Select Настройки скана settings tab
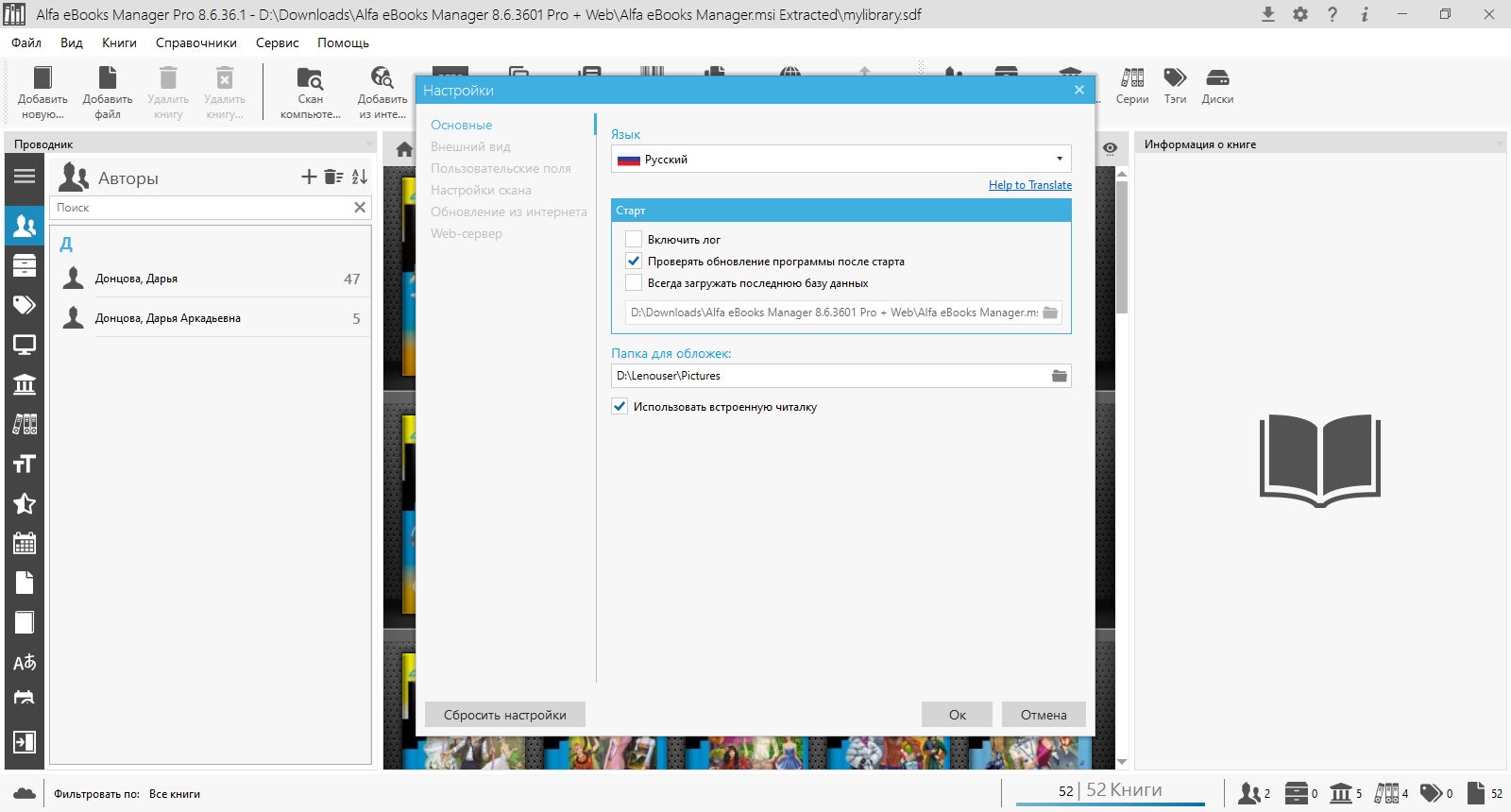 (481, 190)
